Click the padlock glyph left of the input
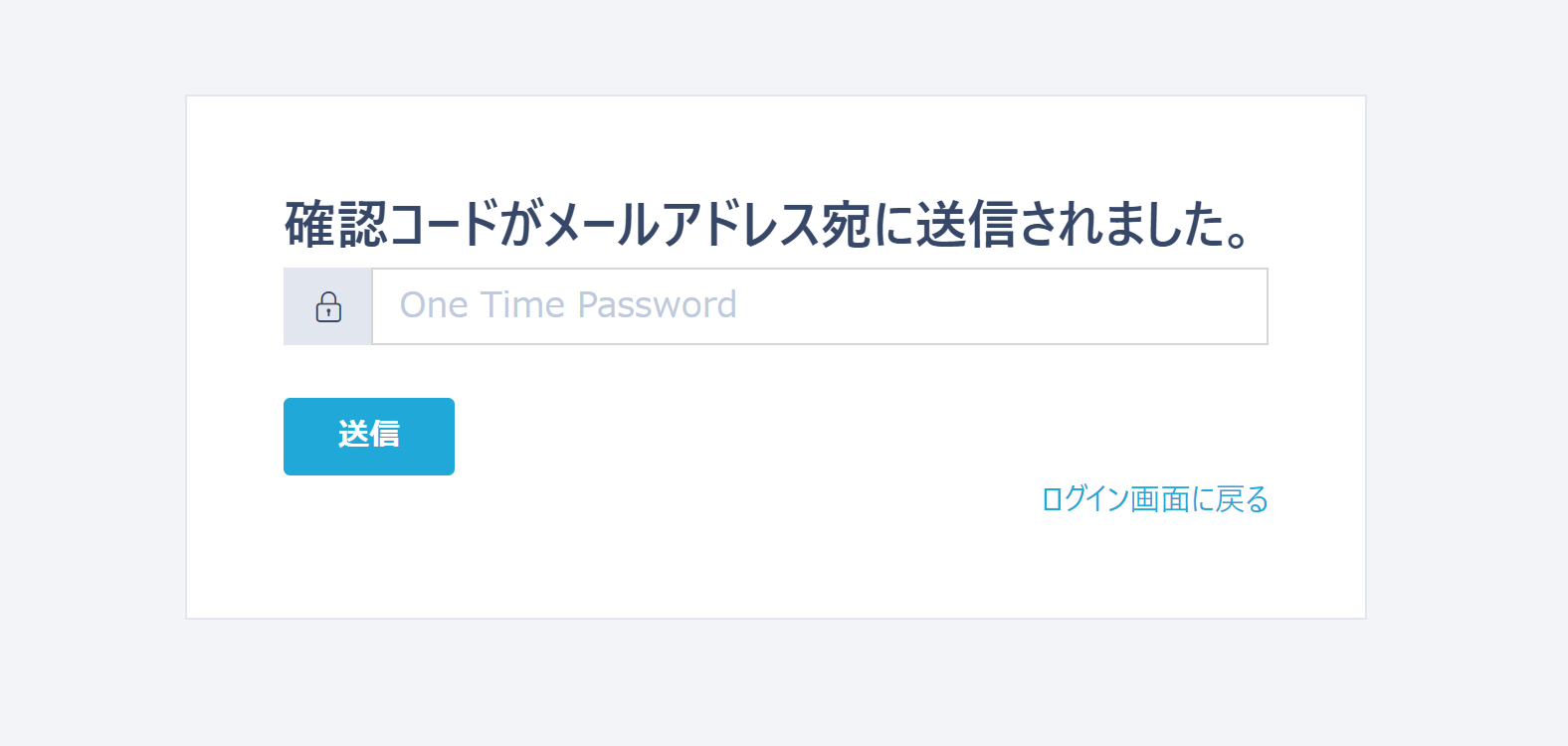 (x=328, y=306)
